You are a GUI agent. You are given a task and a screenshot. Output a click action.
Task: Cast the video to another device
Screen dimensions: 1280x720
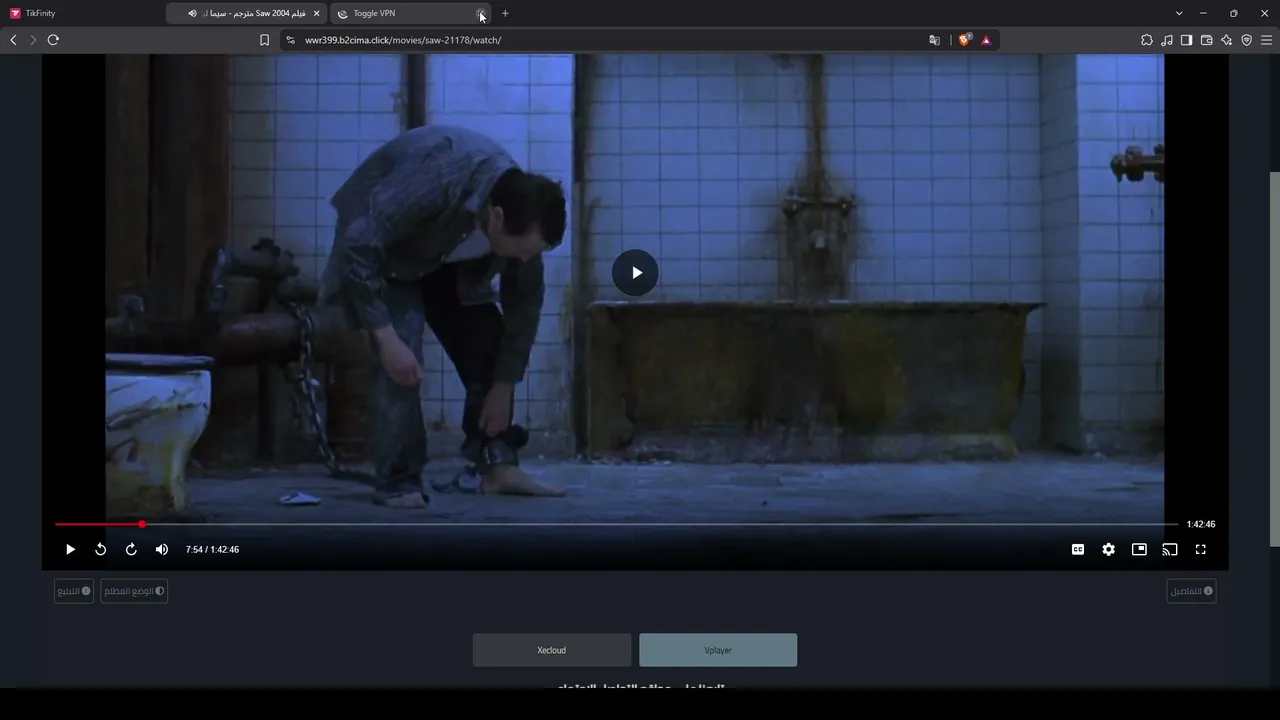1169,549
